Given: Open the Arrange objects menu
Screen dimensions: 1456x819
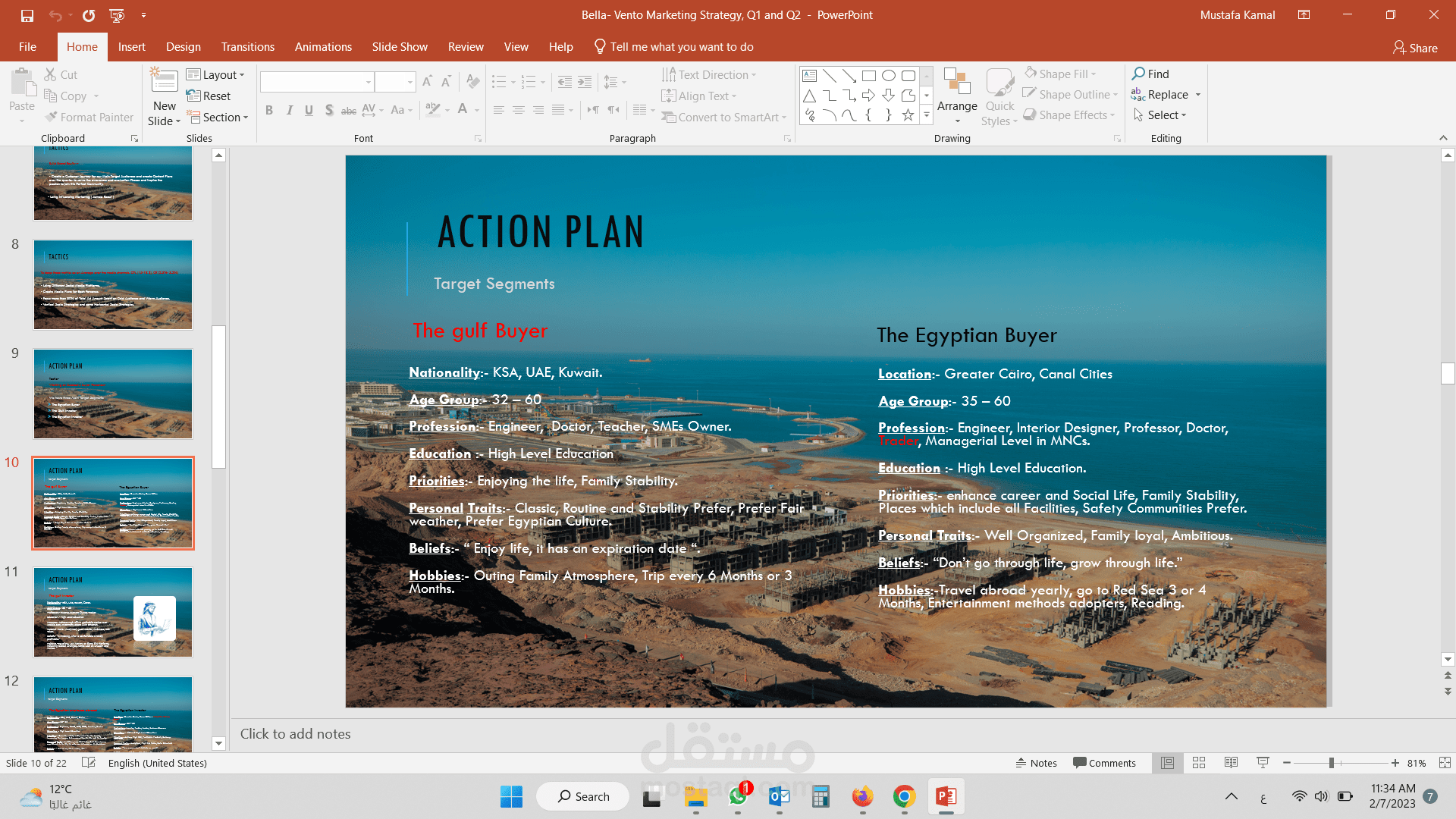Looking at the screenshot, I should tap(957, 96).
